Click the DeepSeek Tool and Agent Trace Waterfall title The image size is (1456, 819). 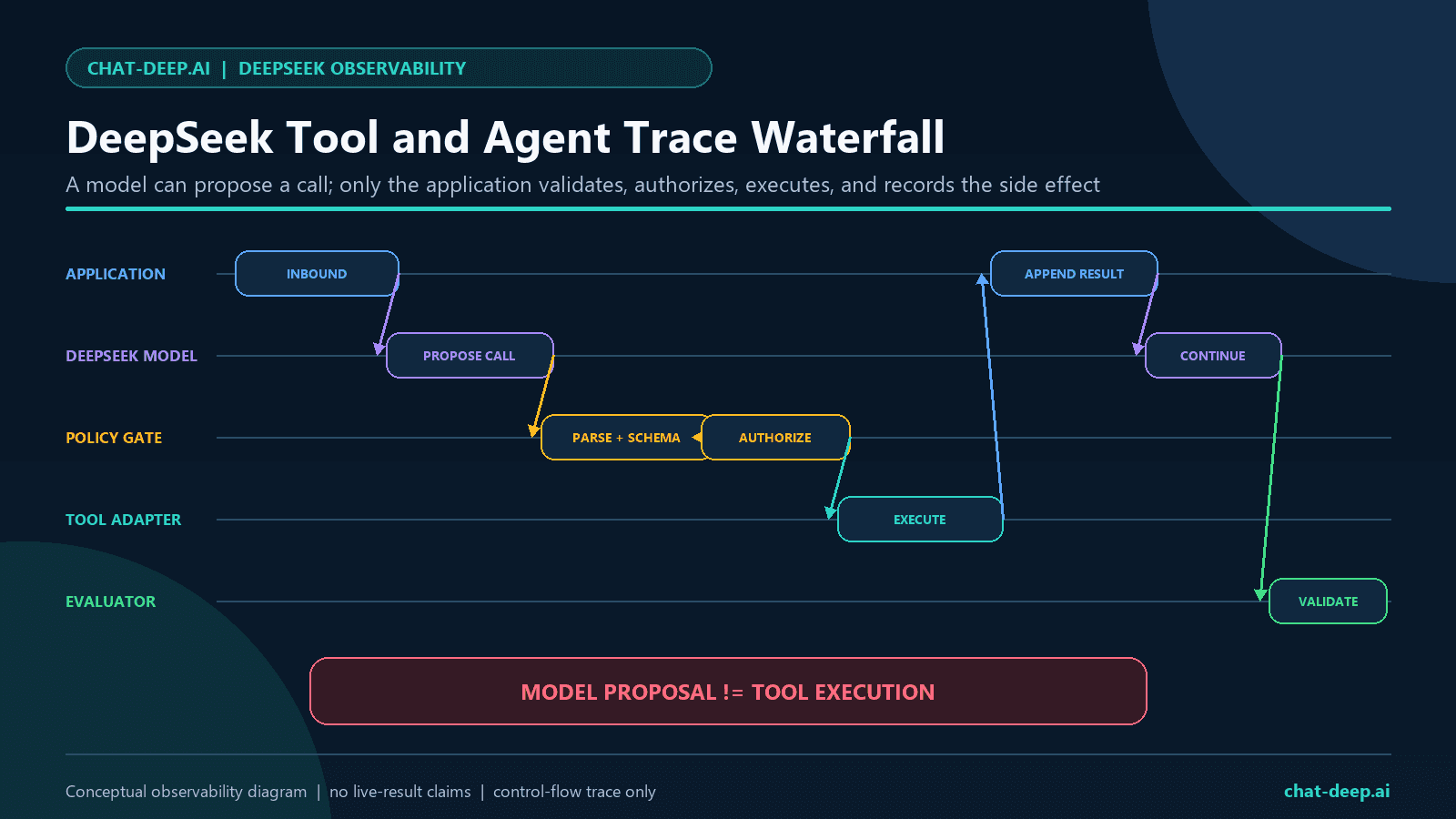(506, 138)
